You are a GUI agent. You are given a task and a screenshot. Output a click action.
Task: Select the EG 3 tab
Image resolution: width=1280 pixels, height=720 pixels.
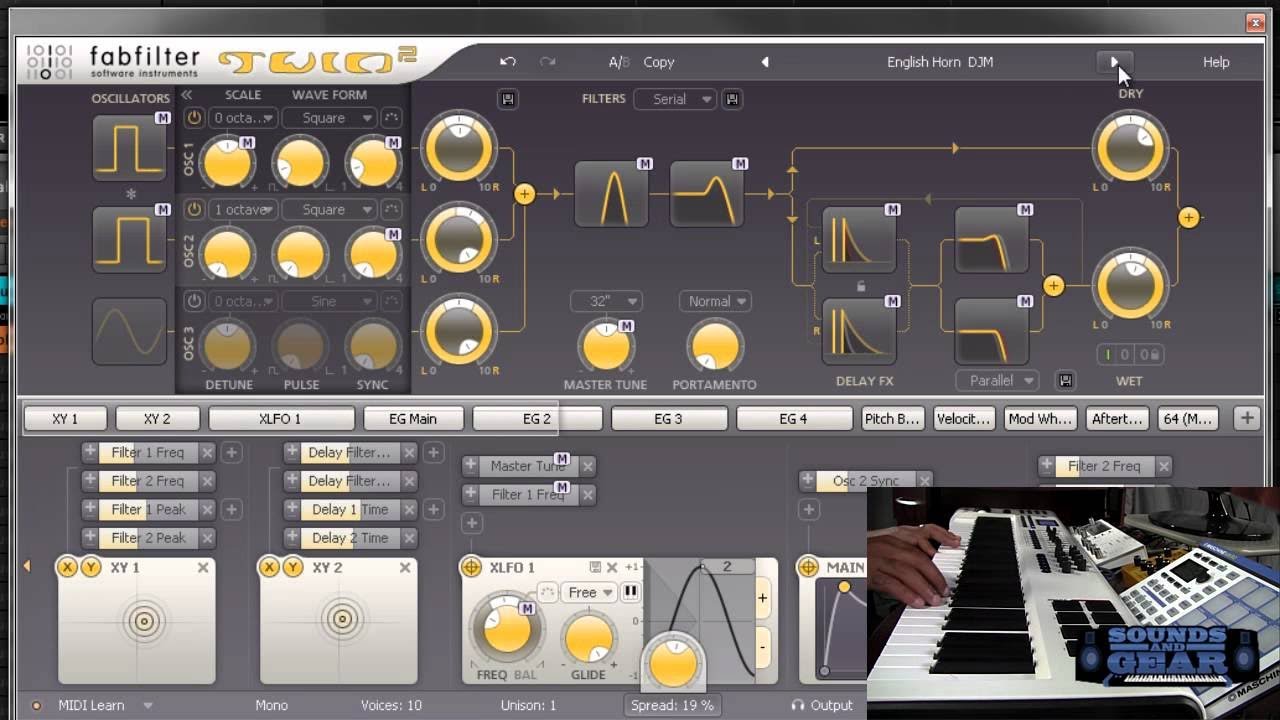668,419
